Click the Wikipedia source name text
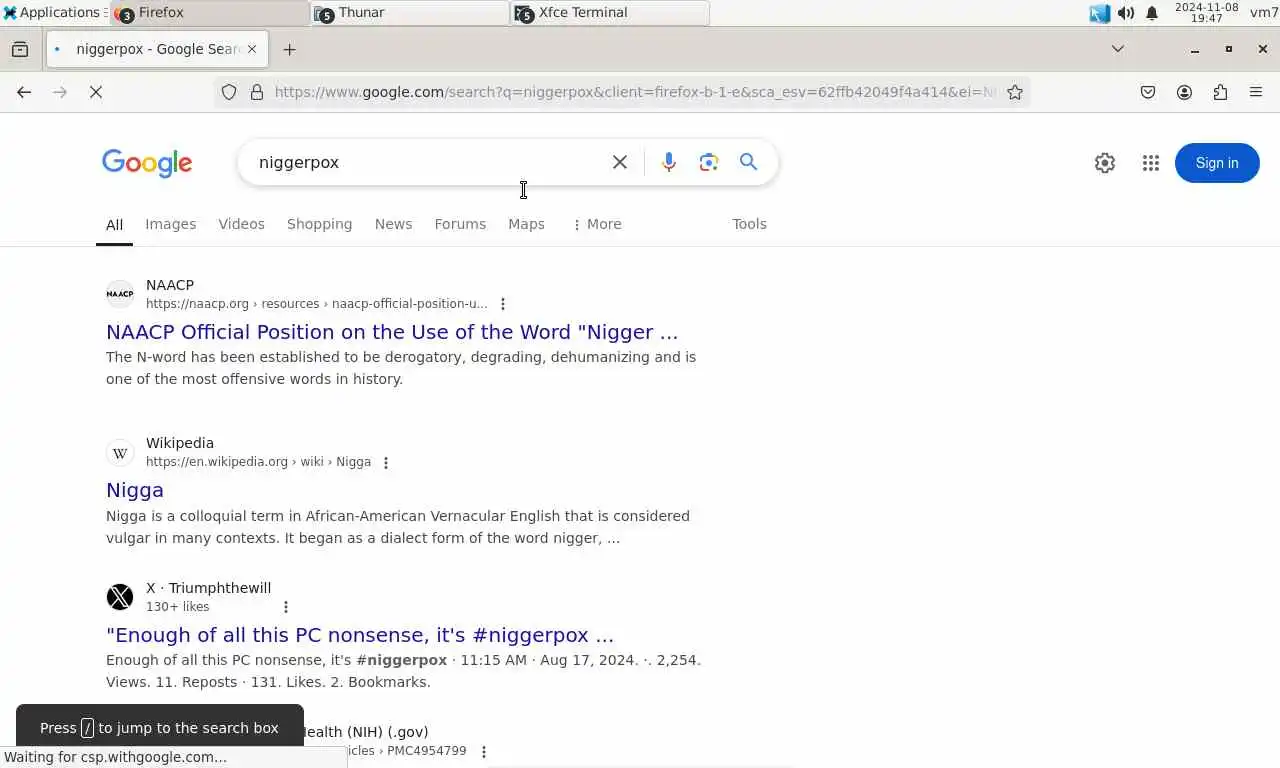Viewport: 1280px width, 768px height. [180, 443]
